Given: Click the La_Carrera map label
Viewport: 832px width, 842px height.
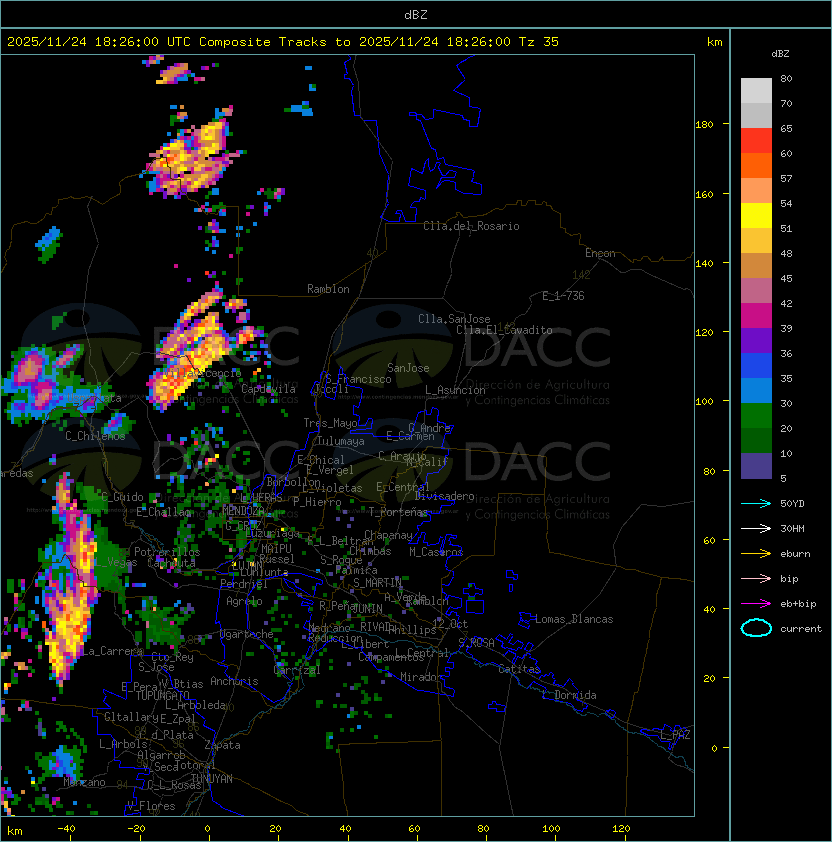Looking at the screenshot, I should click(113, 651).
